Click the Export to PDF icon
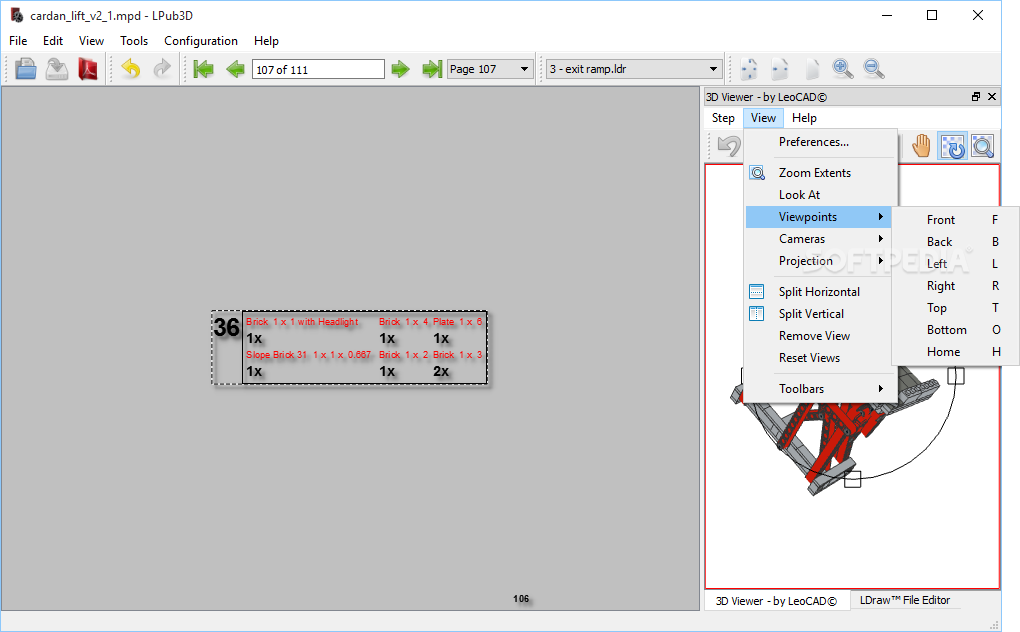1020x632 pixels. 88,69
